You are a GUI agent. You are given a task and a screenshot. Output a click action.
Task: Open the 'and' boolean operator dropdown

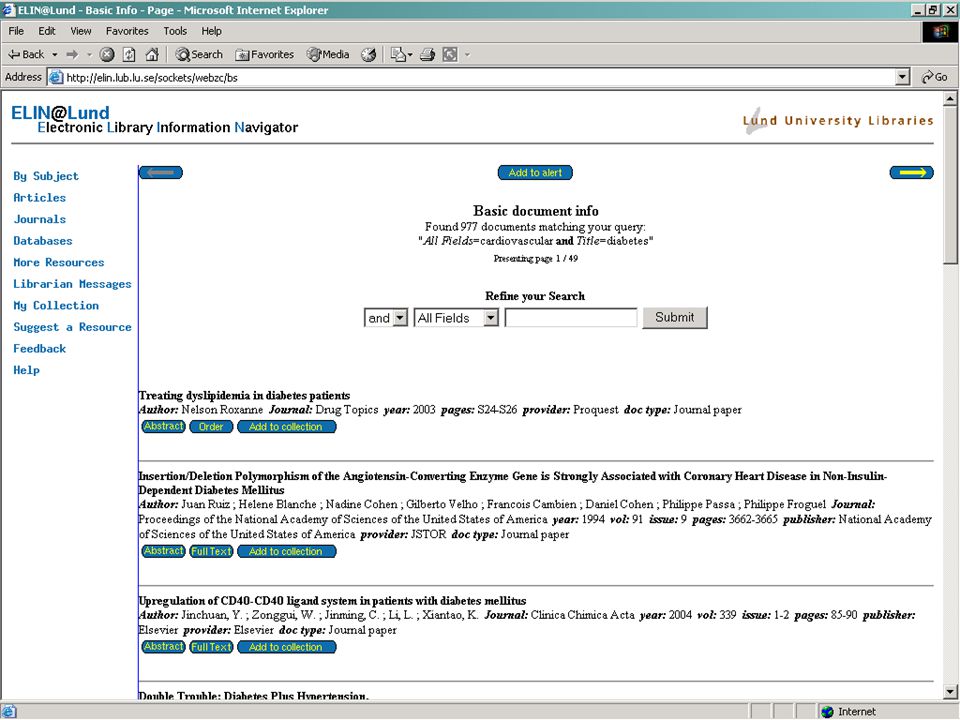point(386,318)
